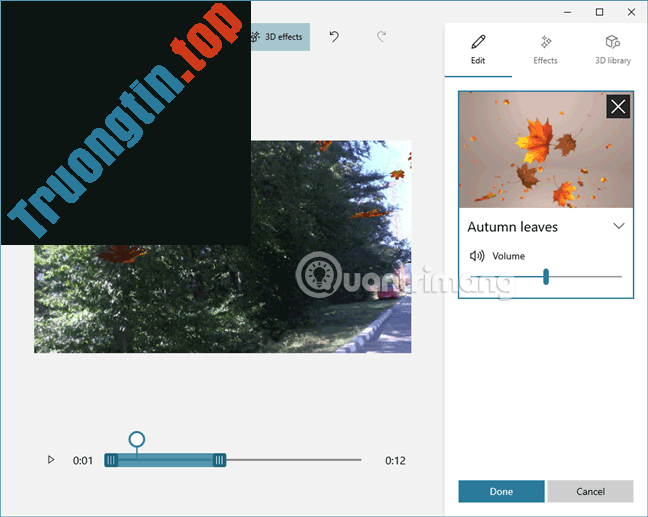Undo the last action
This screenshot has width=648, height=517.
[334, 37]
